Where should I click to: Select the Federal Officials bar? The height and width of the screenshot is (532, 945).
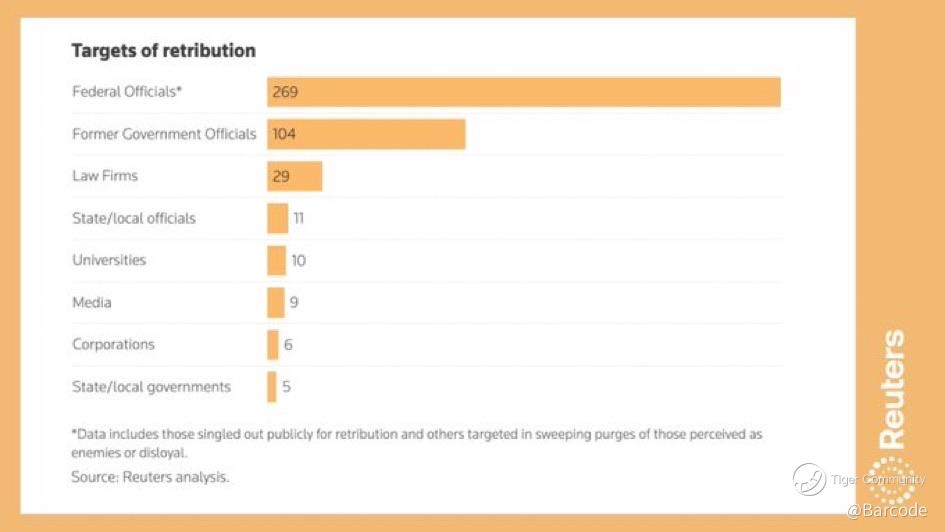523,92
